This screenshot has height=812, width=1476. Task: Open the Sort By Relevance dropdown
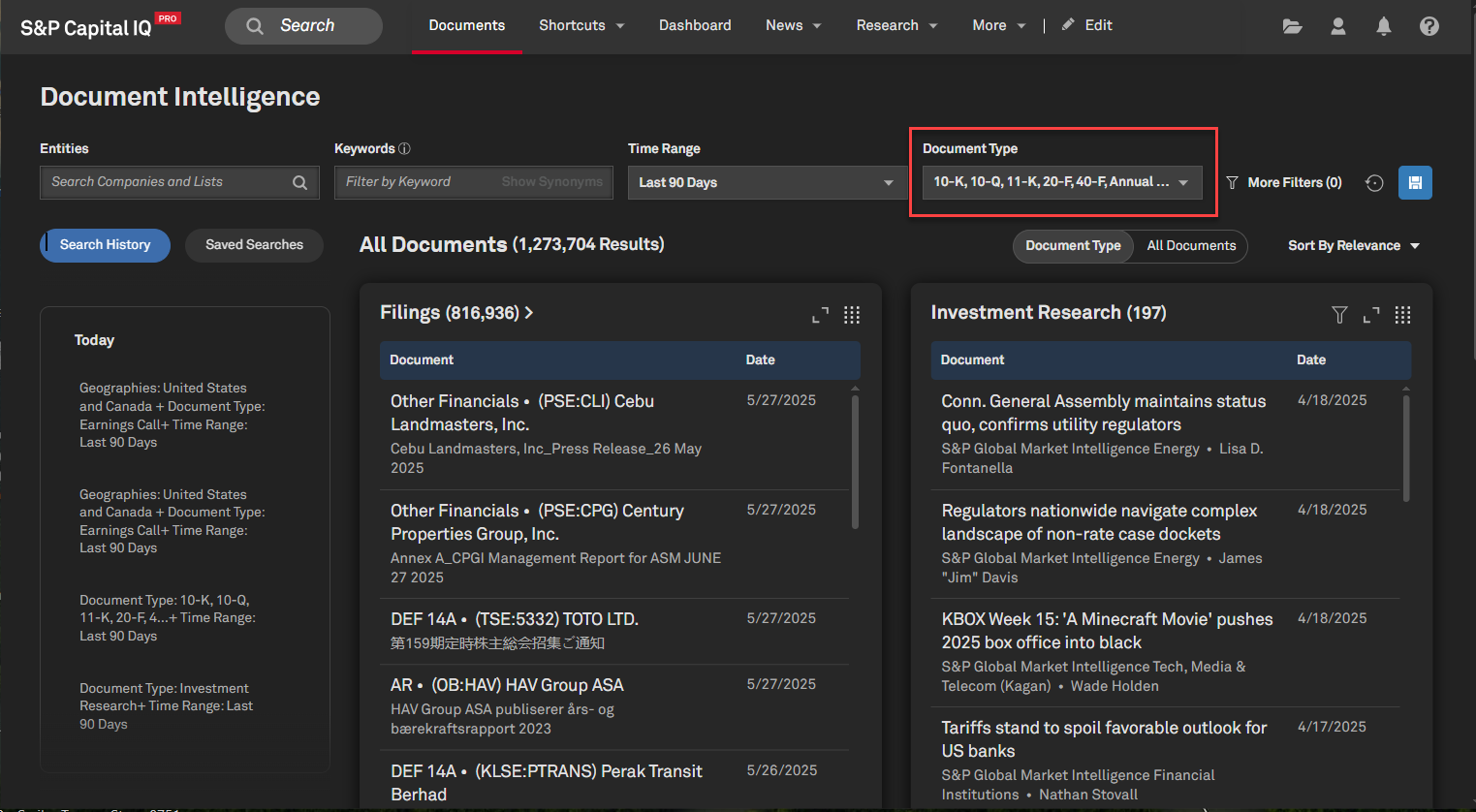pos(1354,246)
